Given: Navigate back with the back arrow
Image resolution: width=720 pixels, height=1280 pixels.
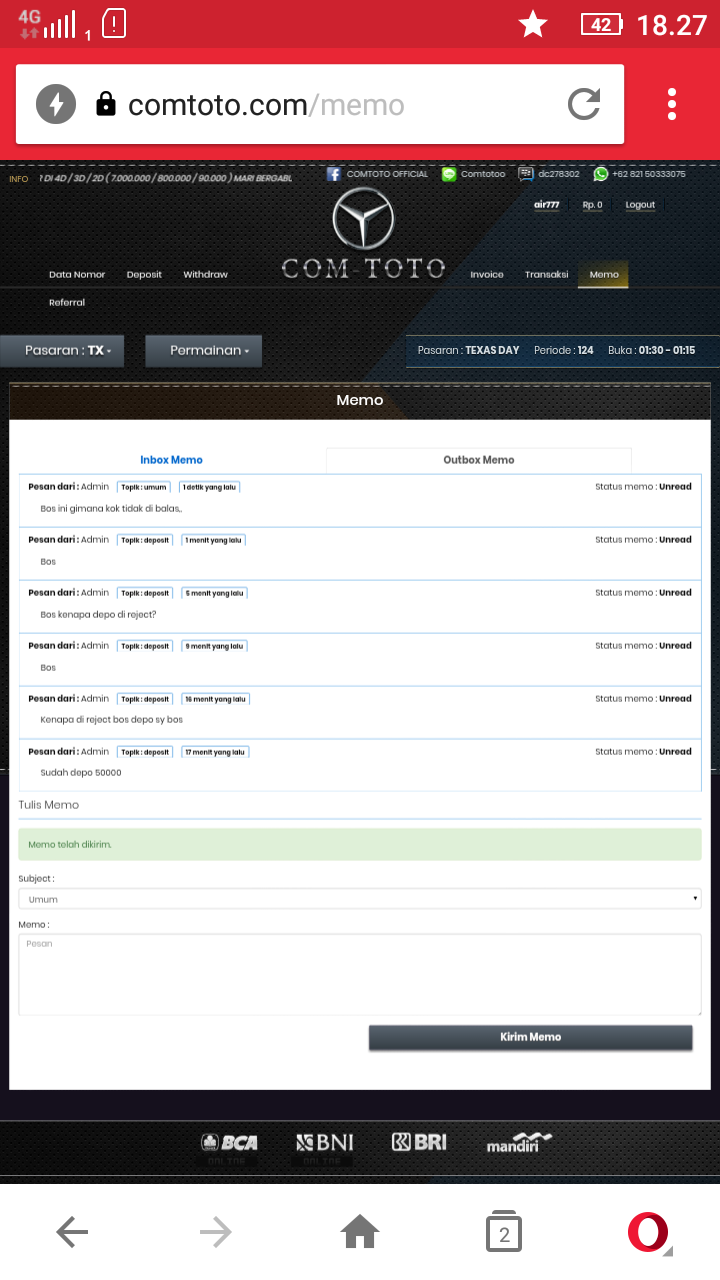Looking at the screenshot, I should [x=72, y=1232].
